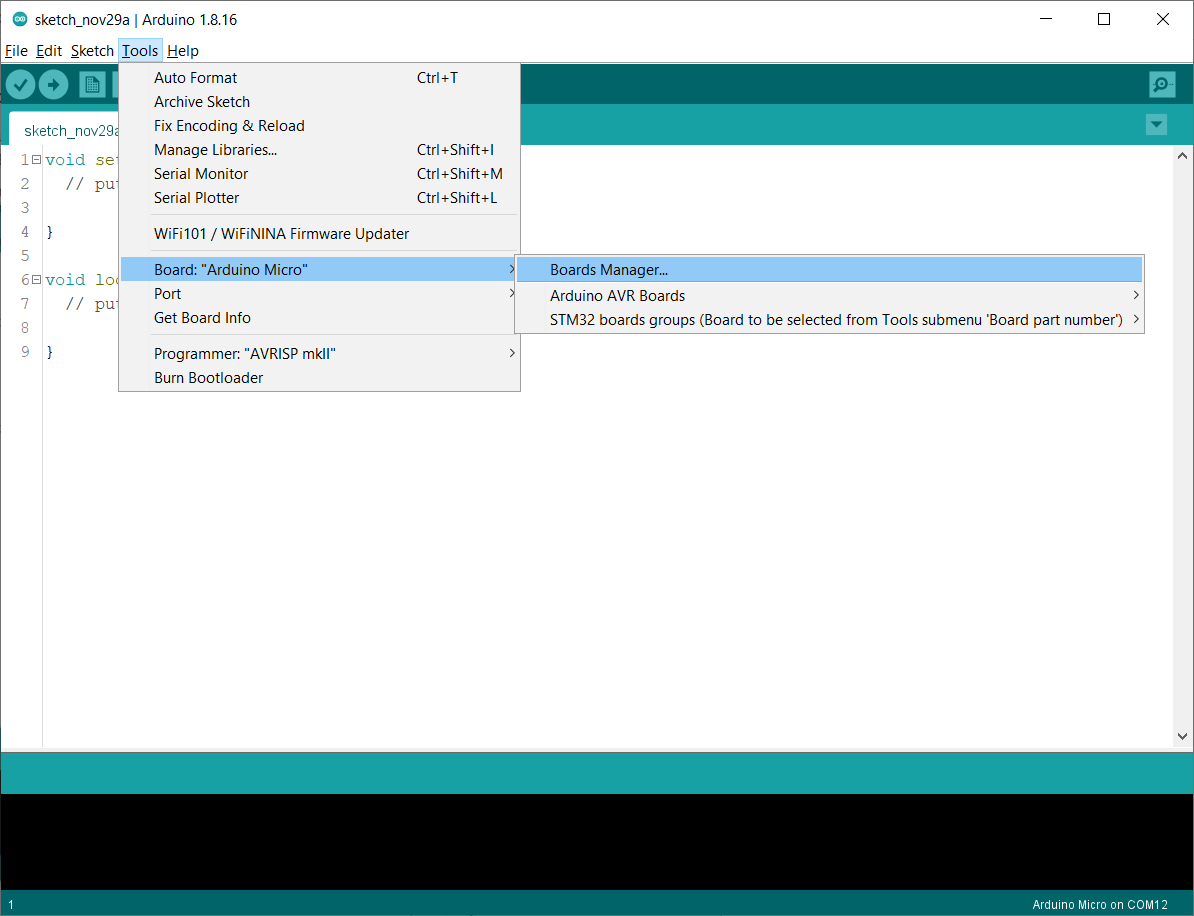Close the open Tools menu
The height and width of the screenshot is (916, 1194).
pyautogui.click(x=140, y=51)
